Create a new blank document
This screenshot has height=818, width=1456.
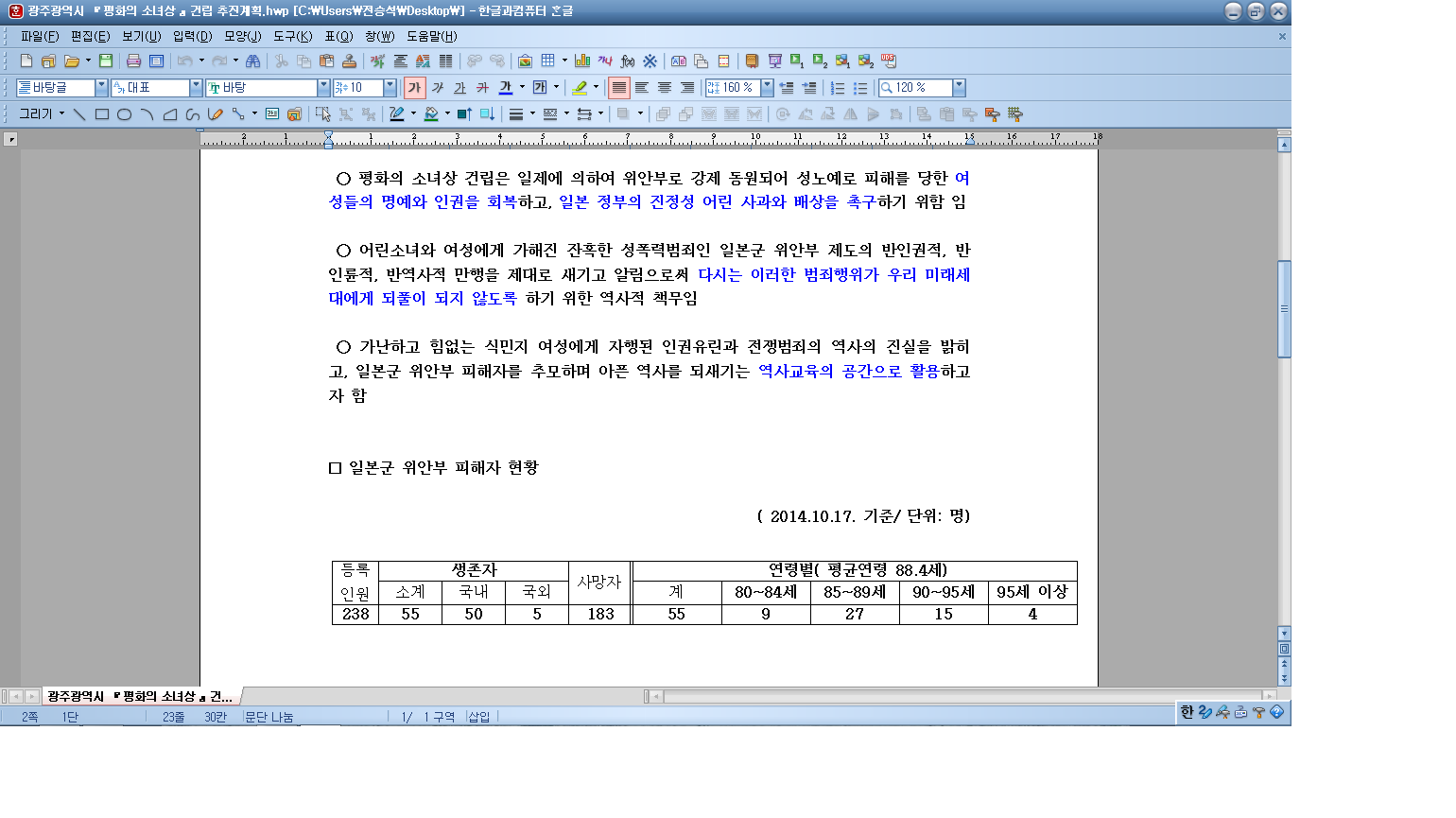click(26, 61)
